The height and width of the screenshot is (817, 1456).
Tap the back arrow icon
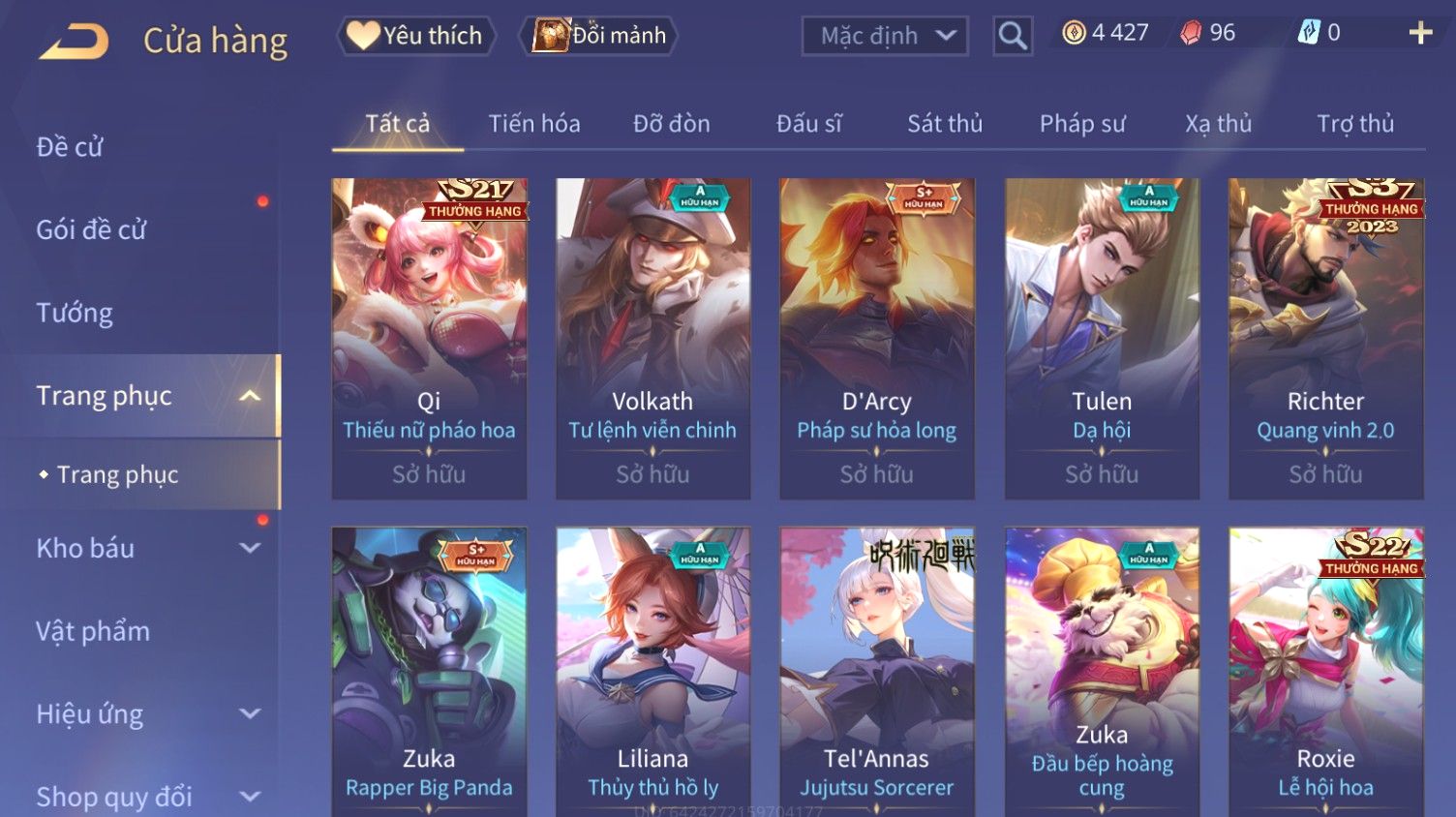coord(75,42)
